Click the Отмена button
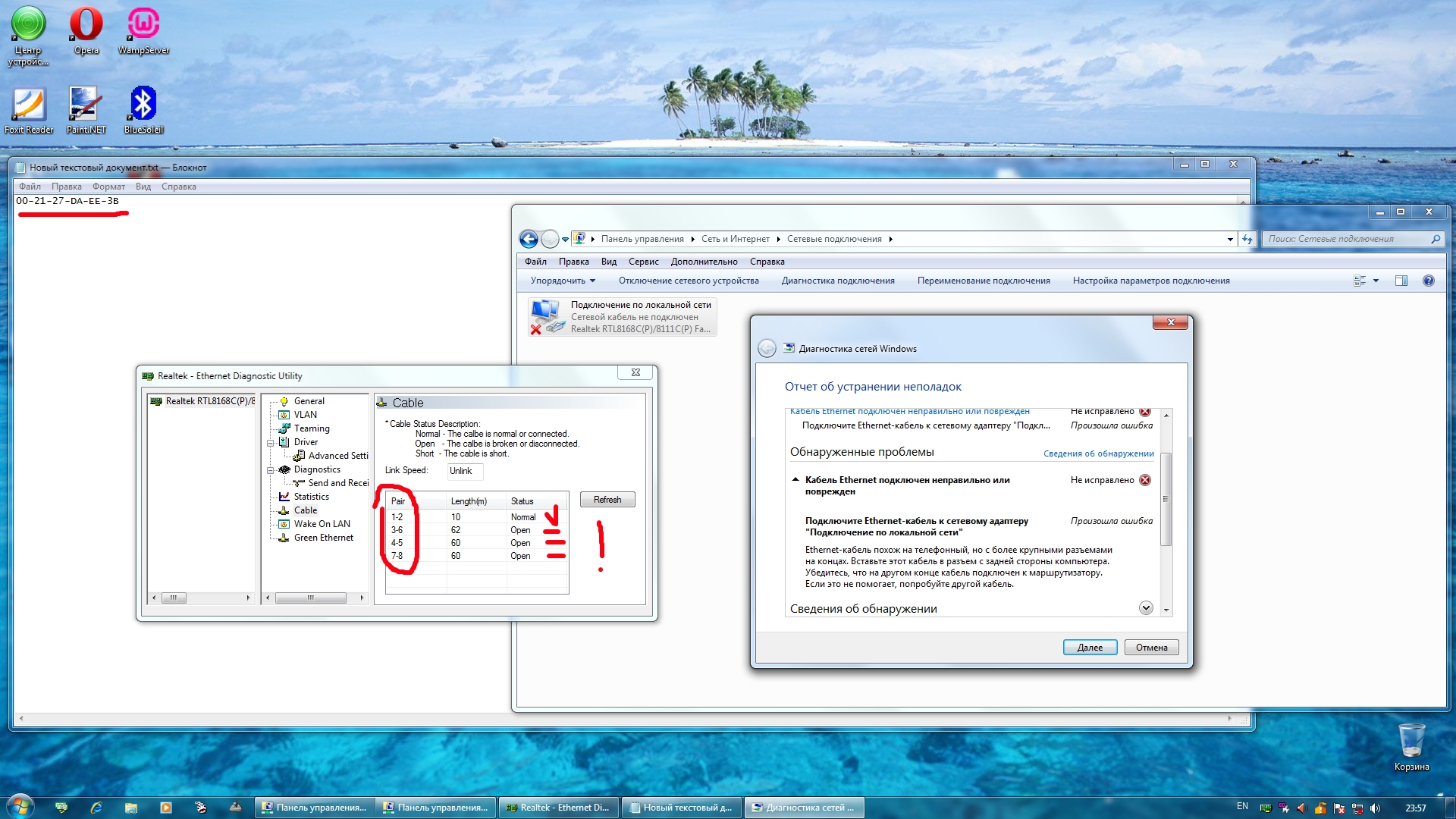 [1151, 648]
